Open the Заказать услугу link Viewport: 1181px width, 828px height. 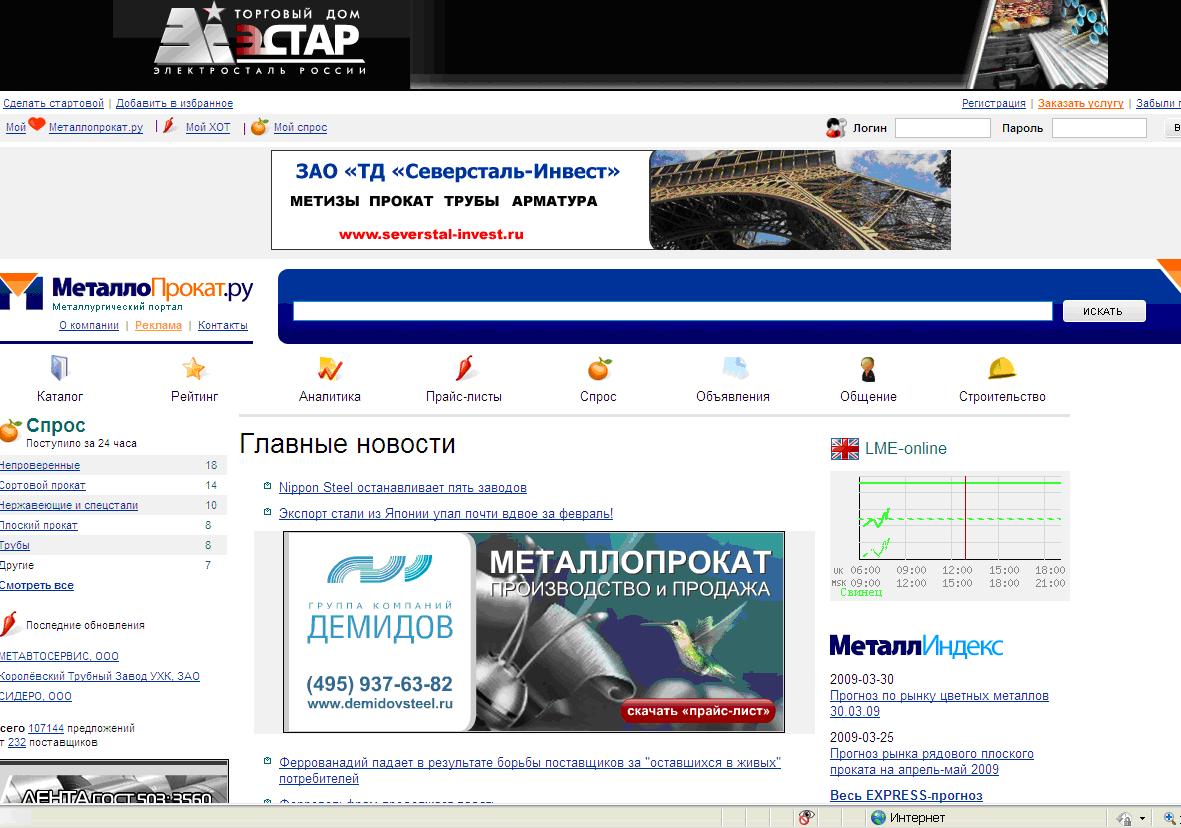(1080, 103)
